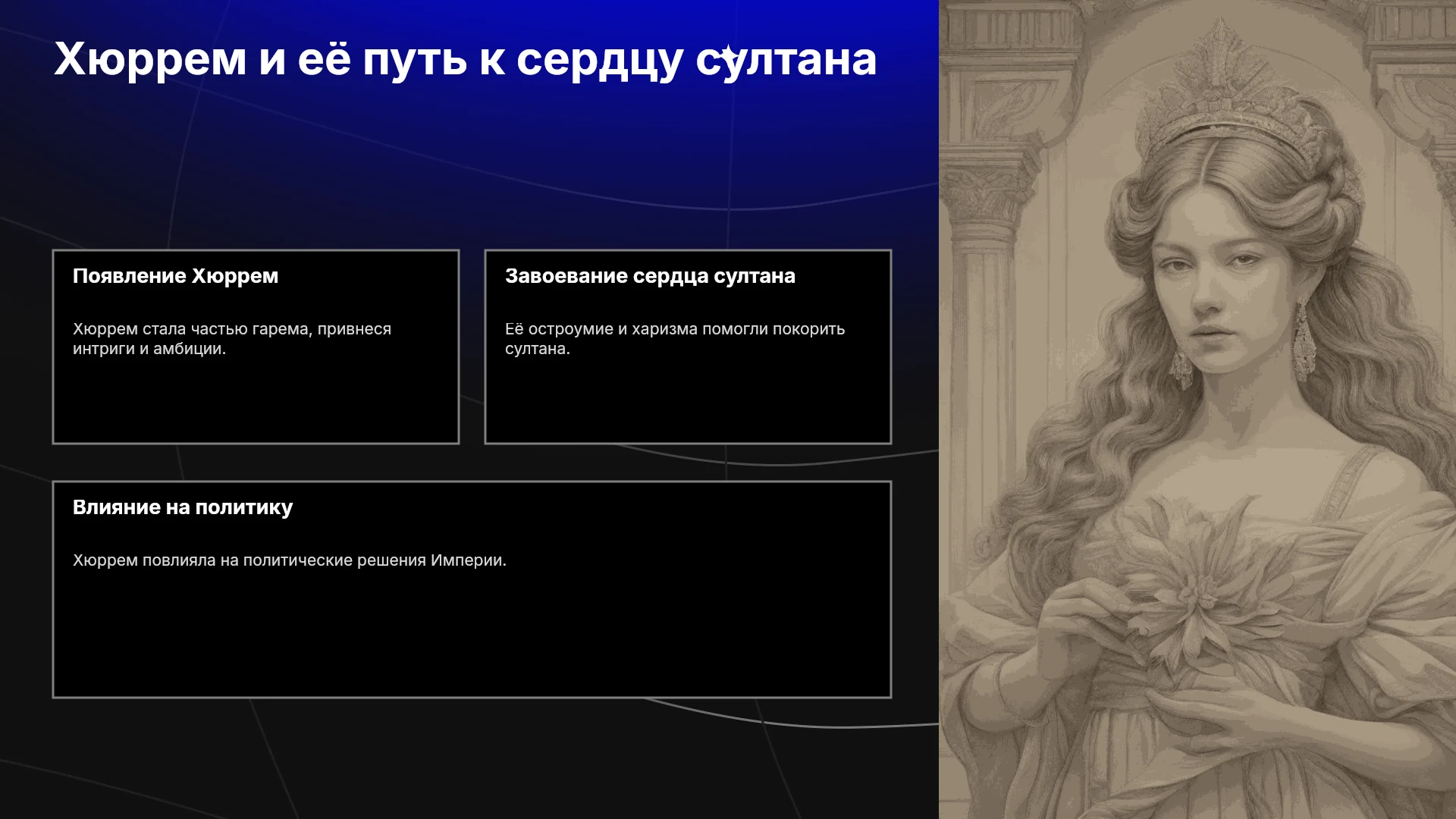Click the "Завоевание сердца султана" heading

[x=650, y=276]
